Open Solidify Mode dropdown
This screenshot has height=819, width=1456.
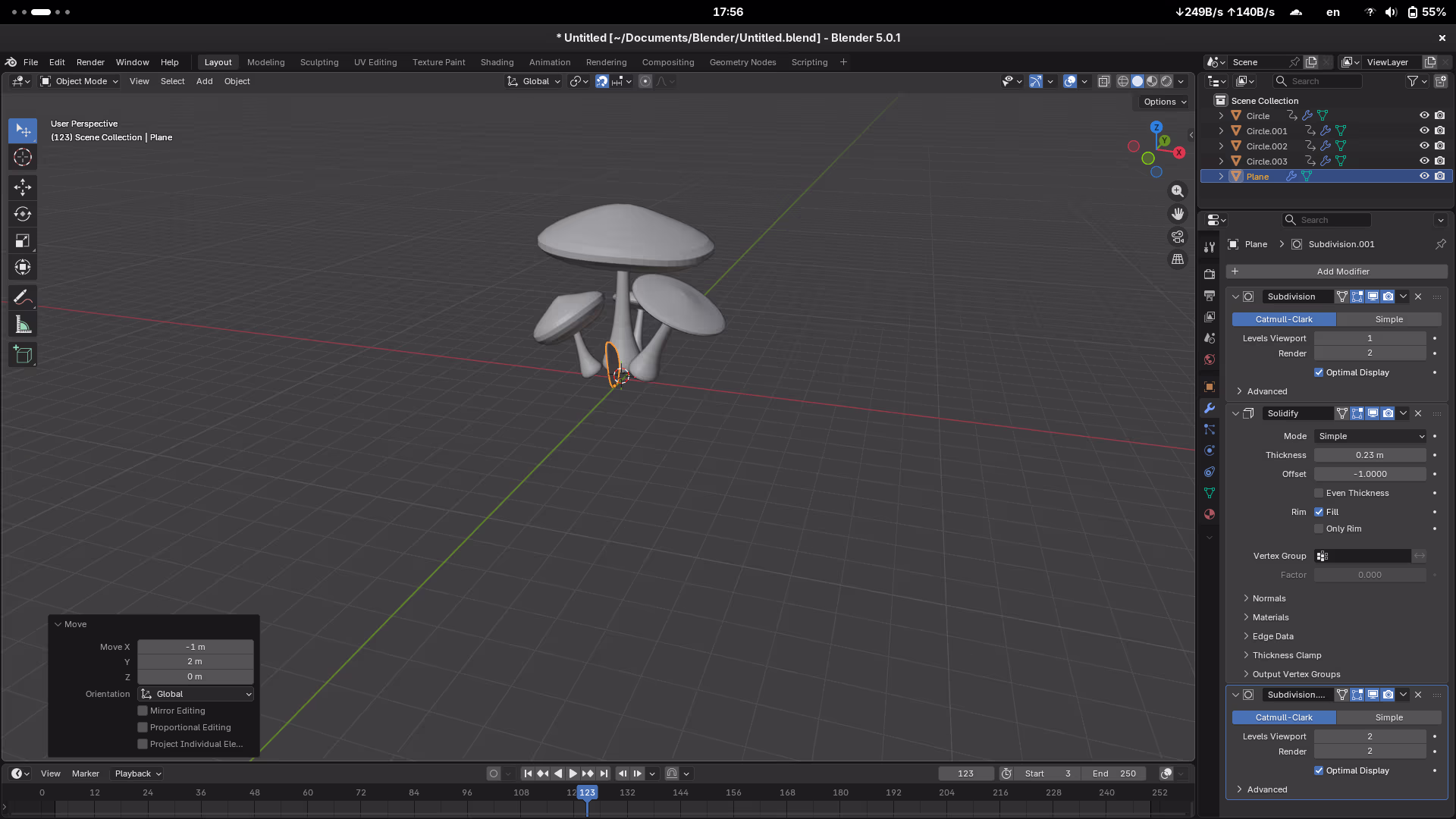pos(1370,436)
